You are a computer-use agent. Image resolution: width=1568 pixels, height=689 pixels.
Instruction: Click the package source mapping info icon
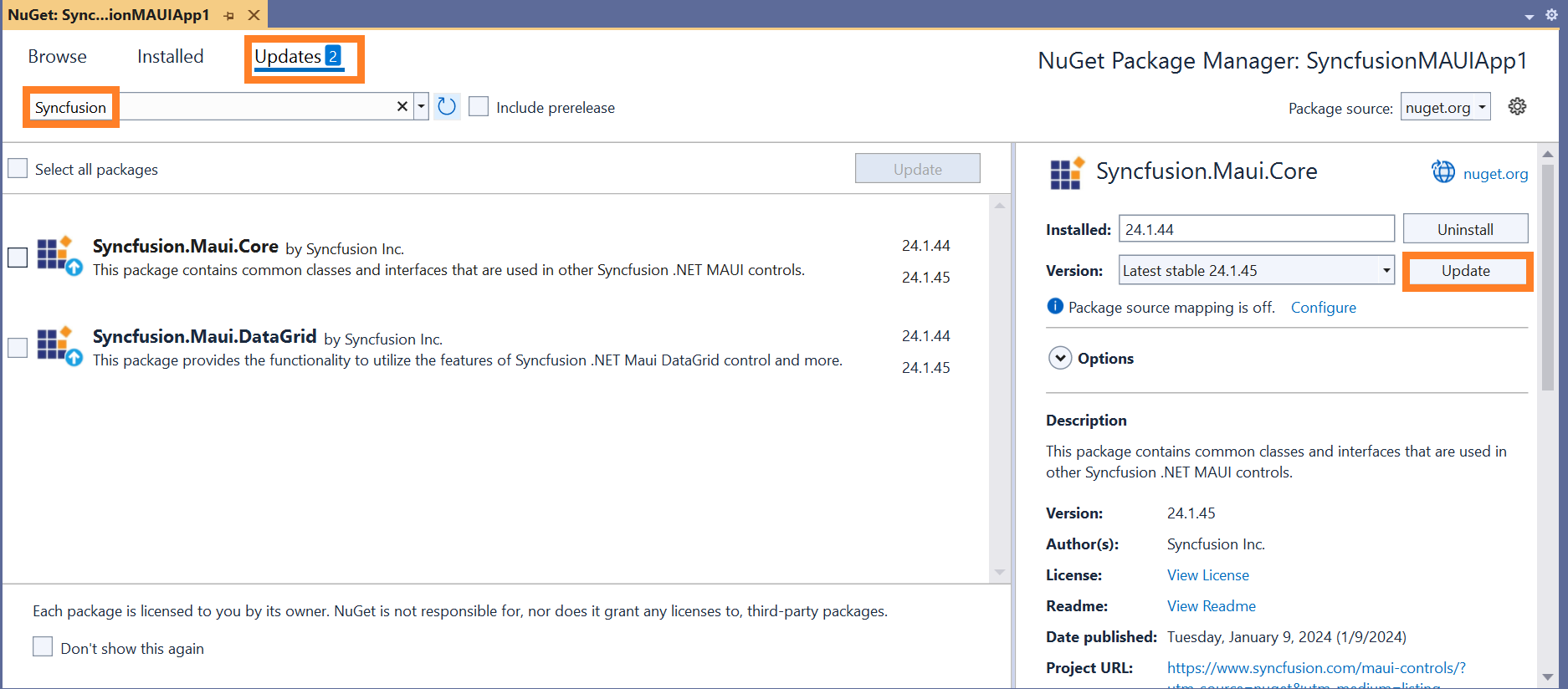pyautogui.click(x=1055, y=306)
